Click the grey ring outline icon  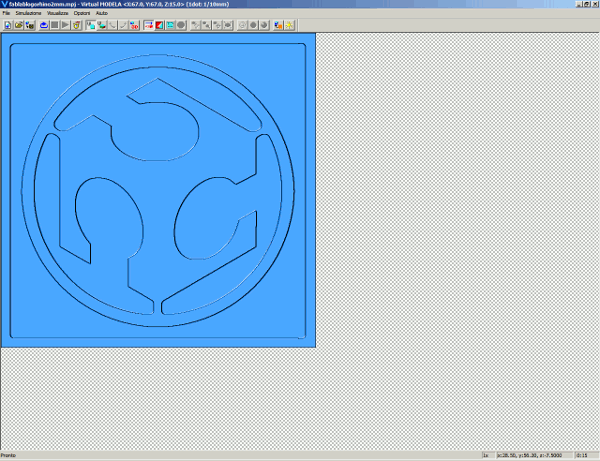[242, 25]
